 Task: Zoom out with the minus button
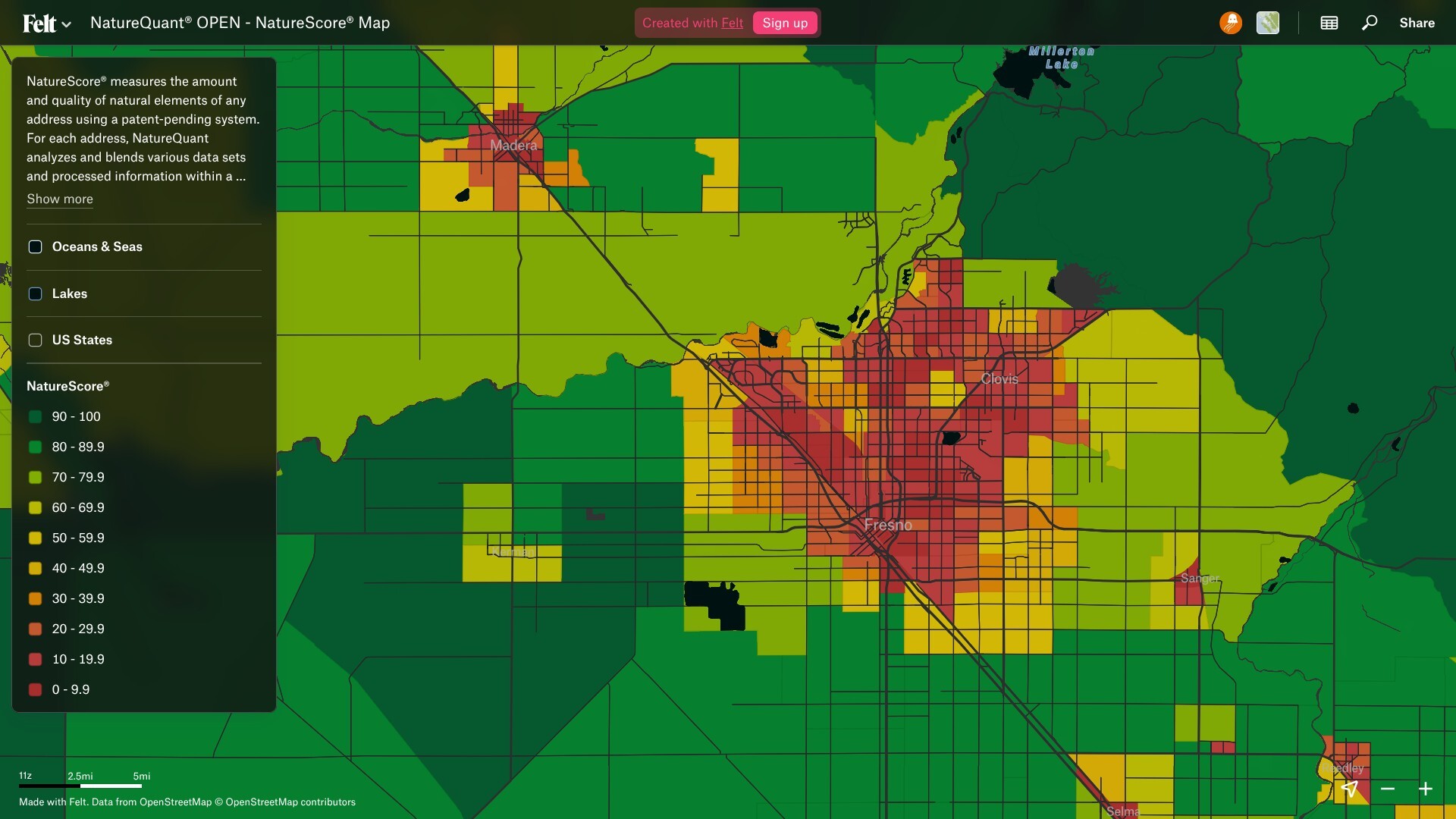(x=1388, y=789)
